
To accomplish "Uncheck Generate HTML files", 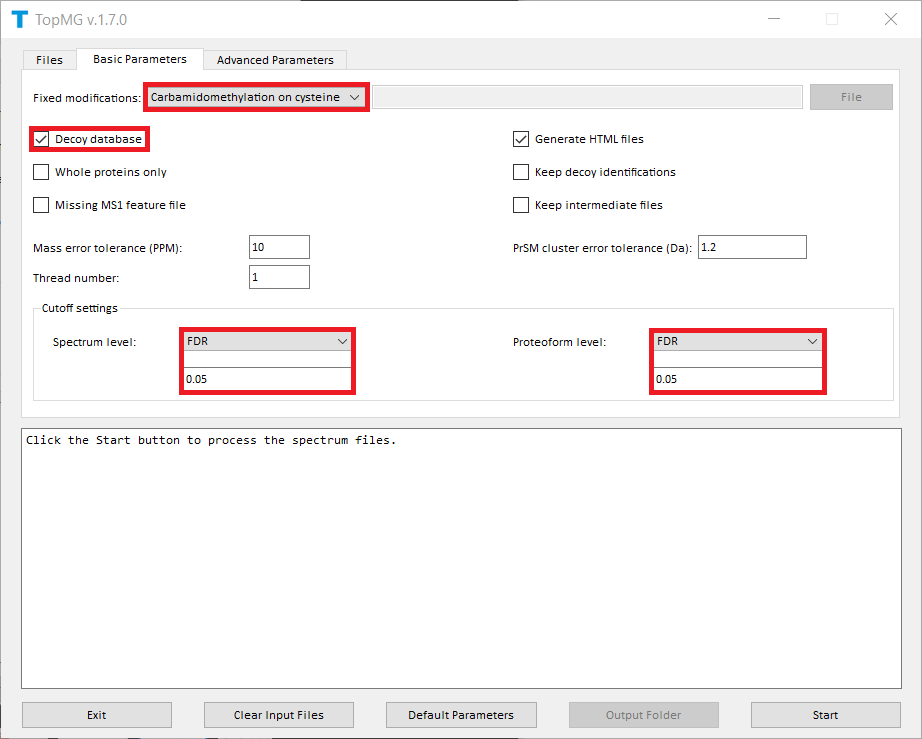I will click(x=521, y=139).
